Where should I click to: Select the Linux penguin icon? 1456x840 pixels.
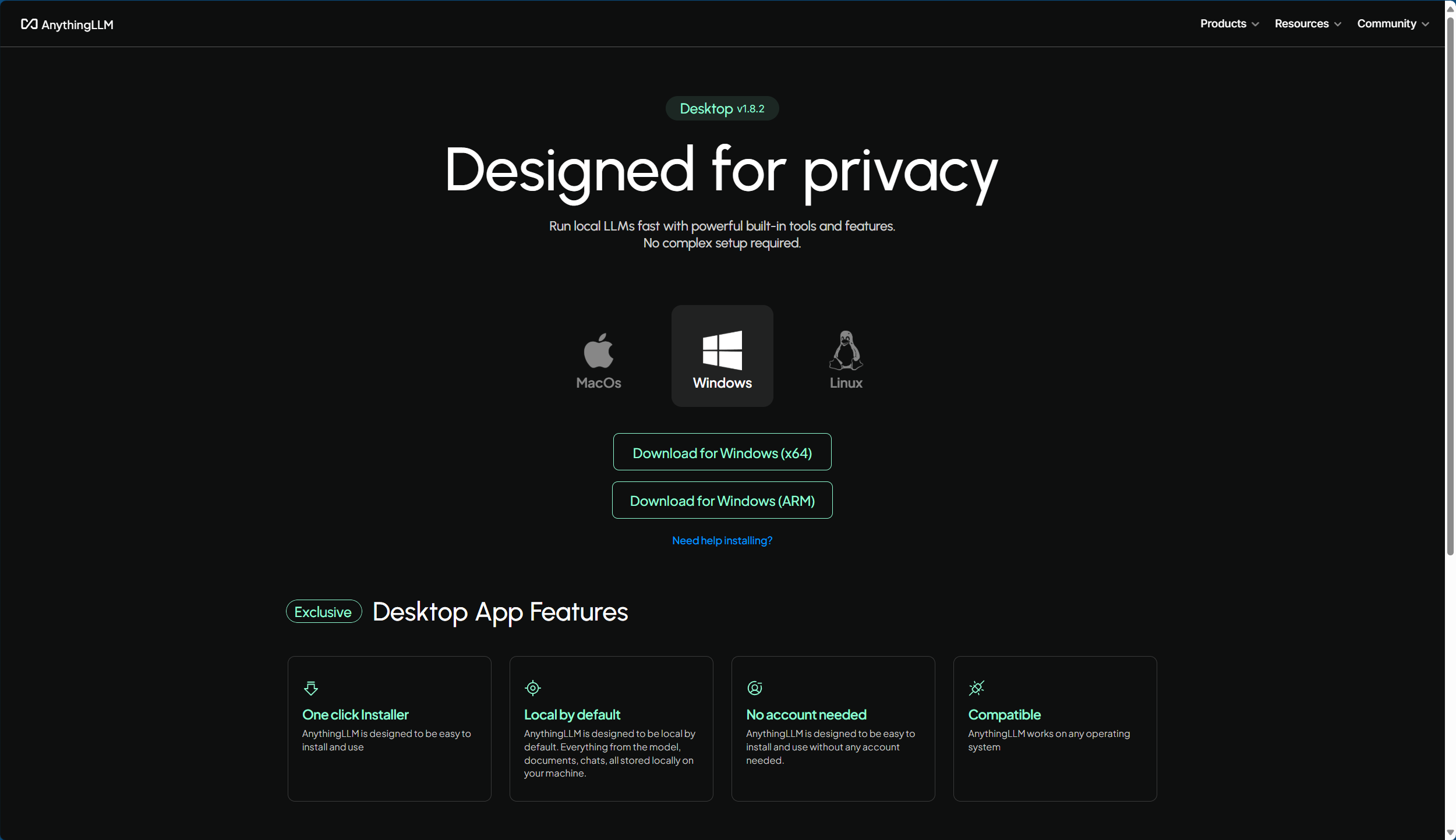846,350
